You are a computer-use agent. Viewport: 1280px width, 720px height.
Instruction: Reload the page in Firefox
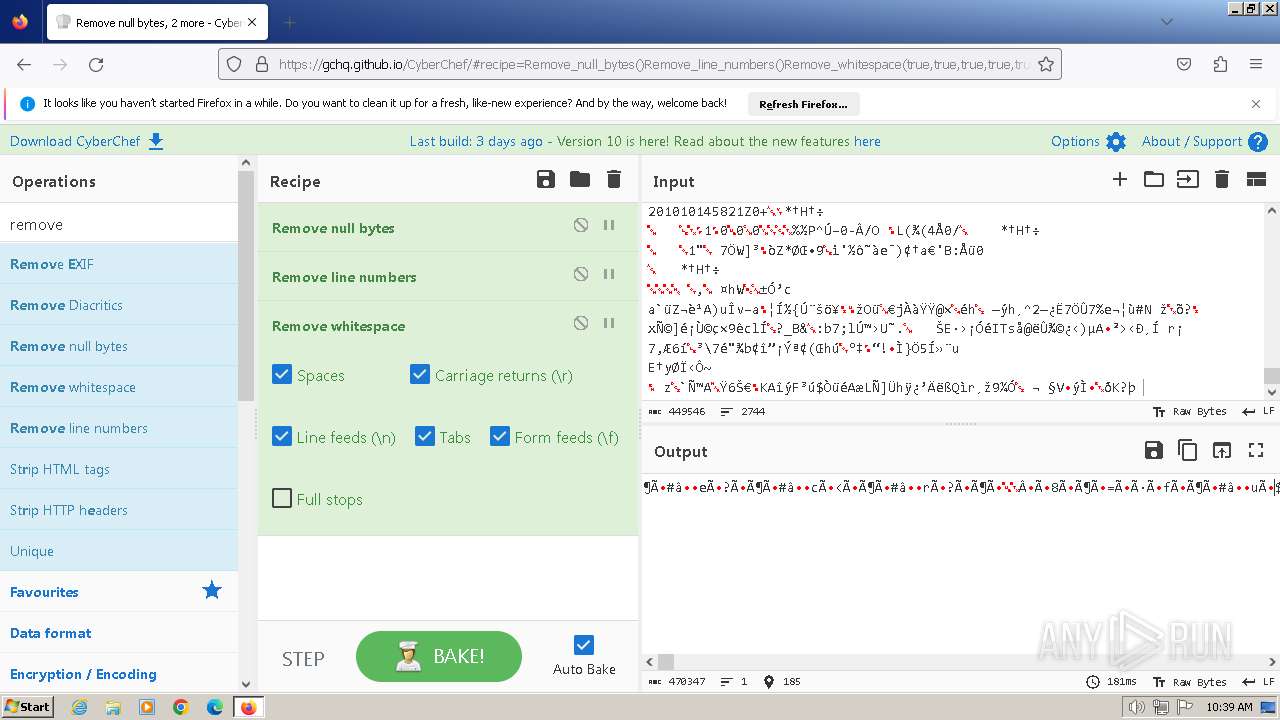(96, 64)
